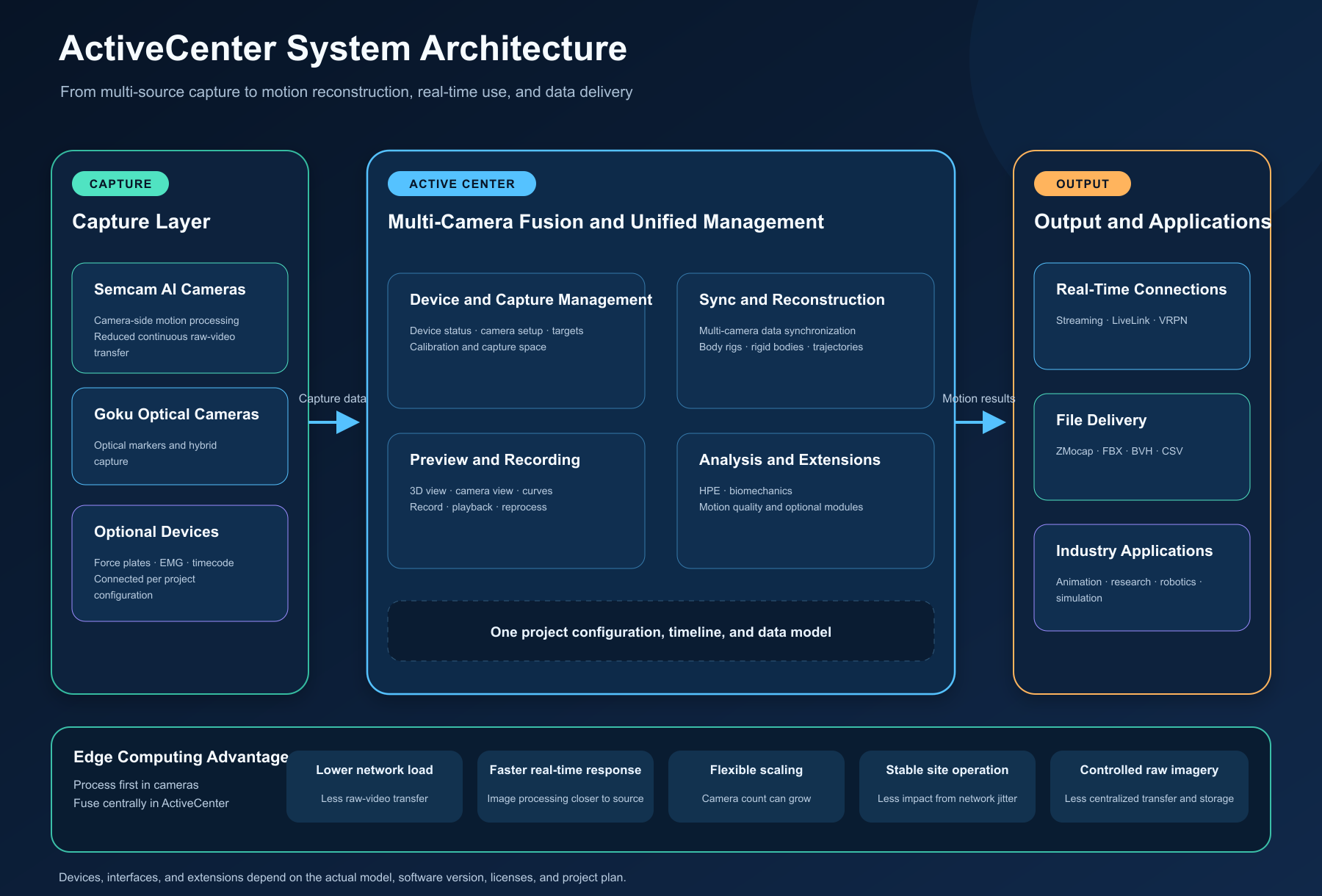Click the Force plates · EMG · timecode text
This screenshot has height=896, width=1322.
164,563
